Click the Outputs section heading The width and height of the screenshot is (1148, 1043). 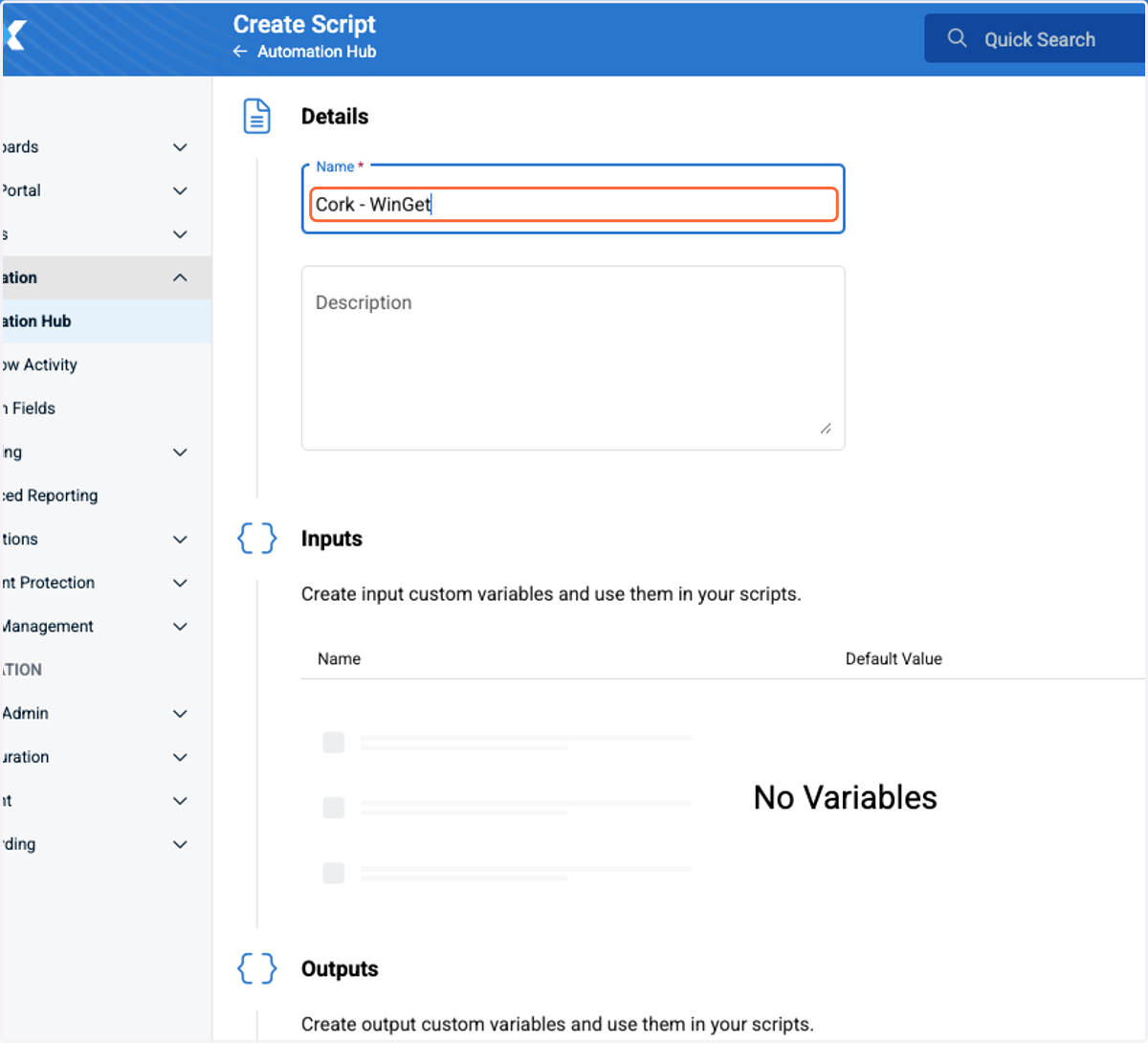(340, 969)
